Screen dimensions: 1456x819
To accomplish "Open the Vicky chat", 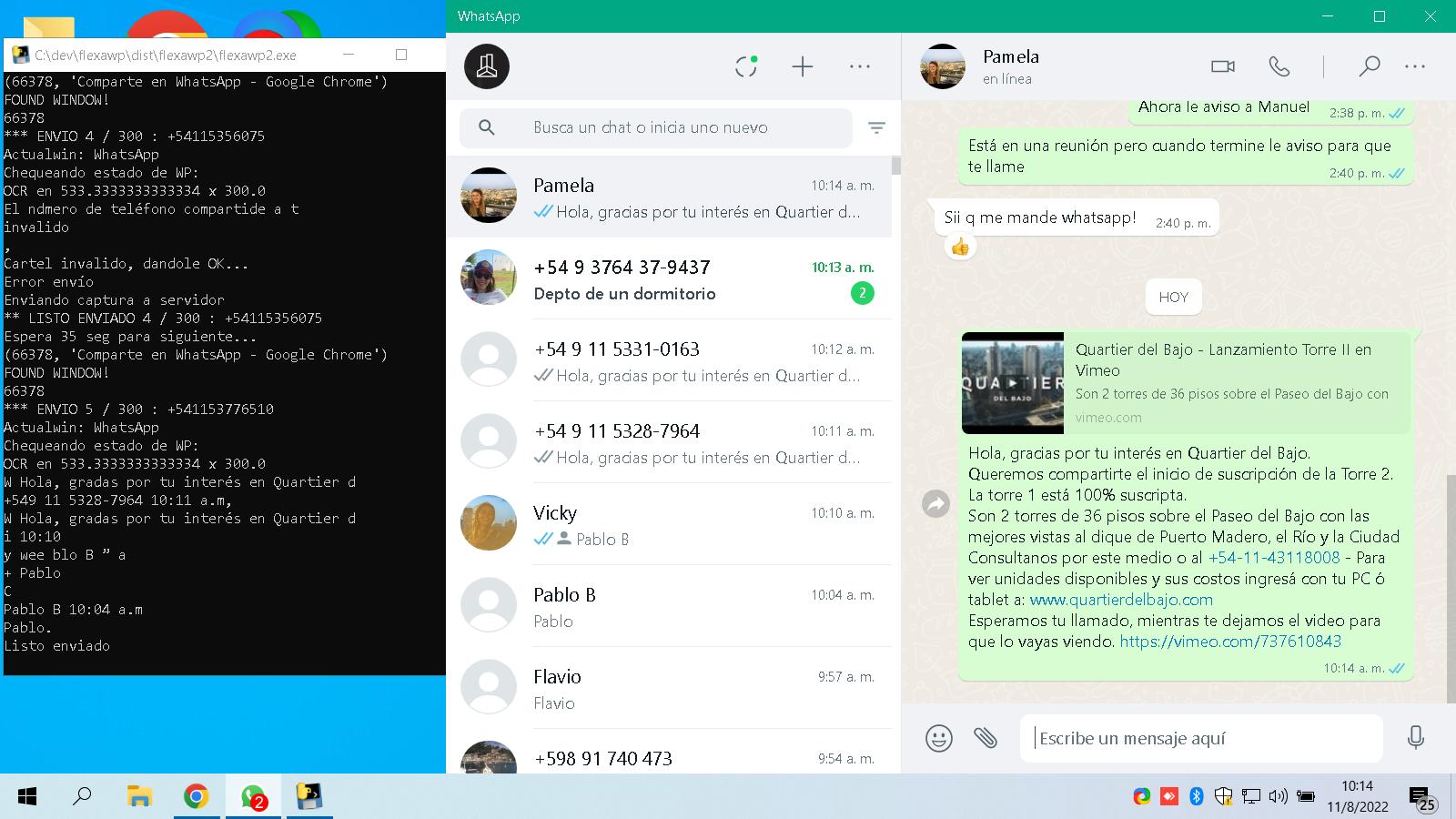I will tap(669, 524).
